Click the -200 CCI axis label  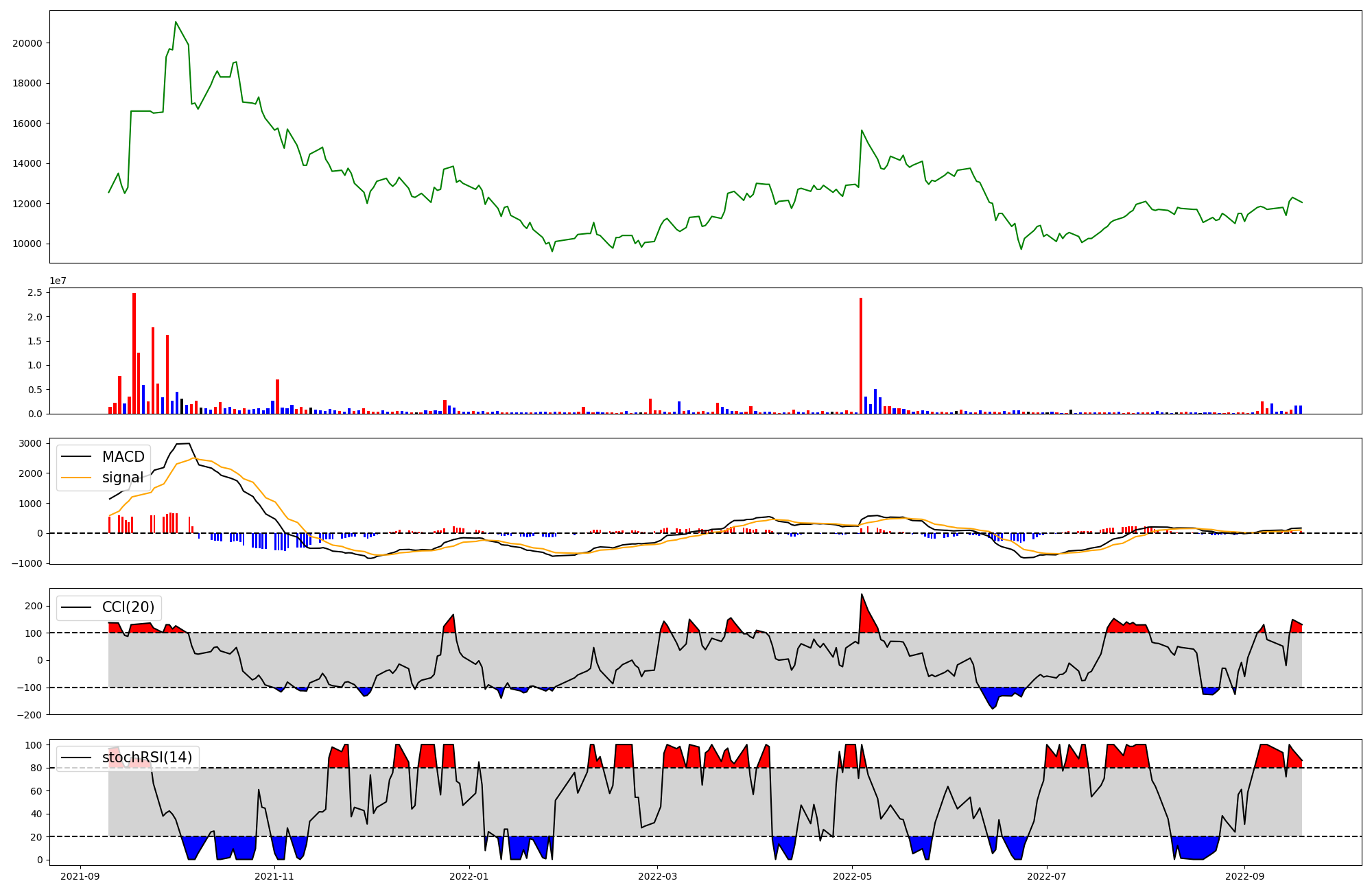[x=28, y=715]
